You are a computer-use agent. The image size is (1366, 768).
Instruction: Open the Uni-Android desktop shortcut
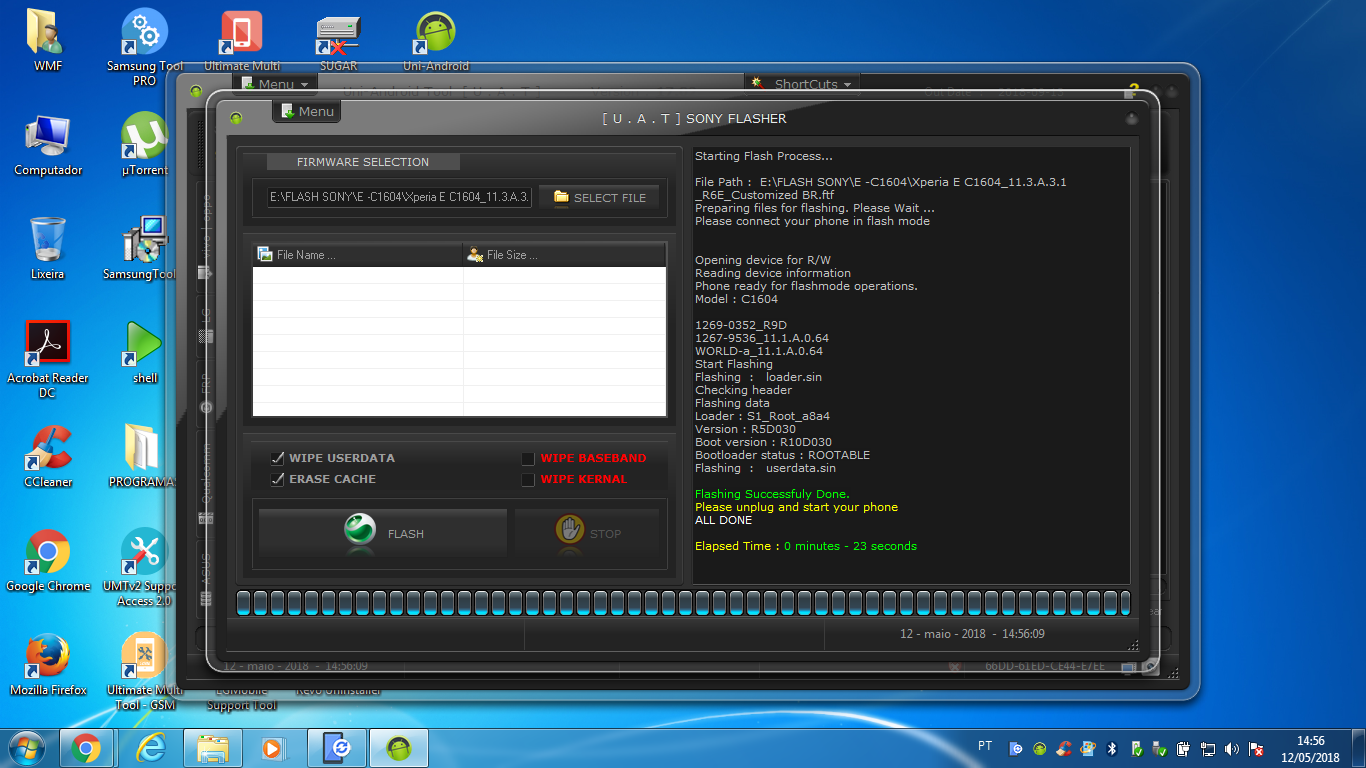point(436,40)
